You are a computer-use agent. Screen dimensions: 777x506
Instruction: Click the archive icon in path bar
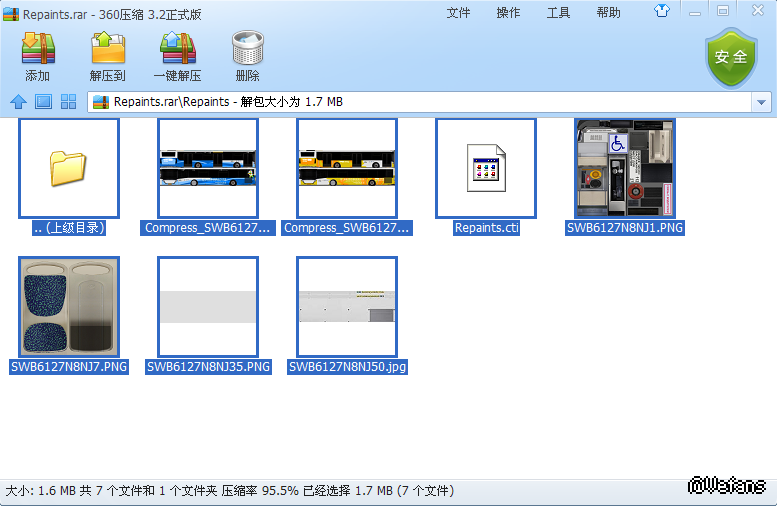tap(101, 102)
